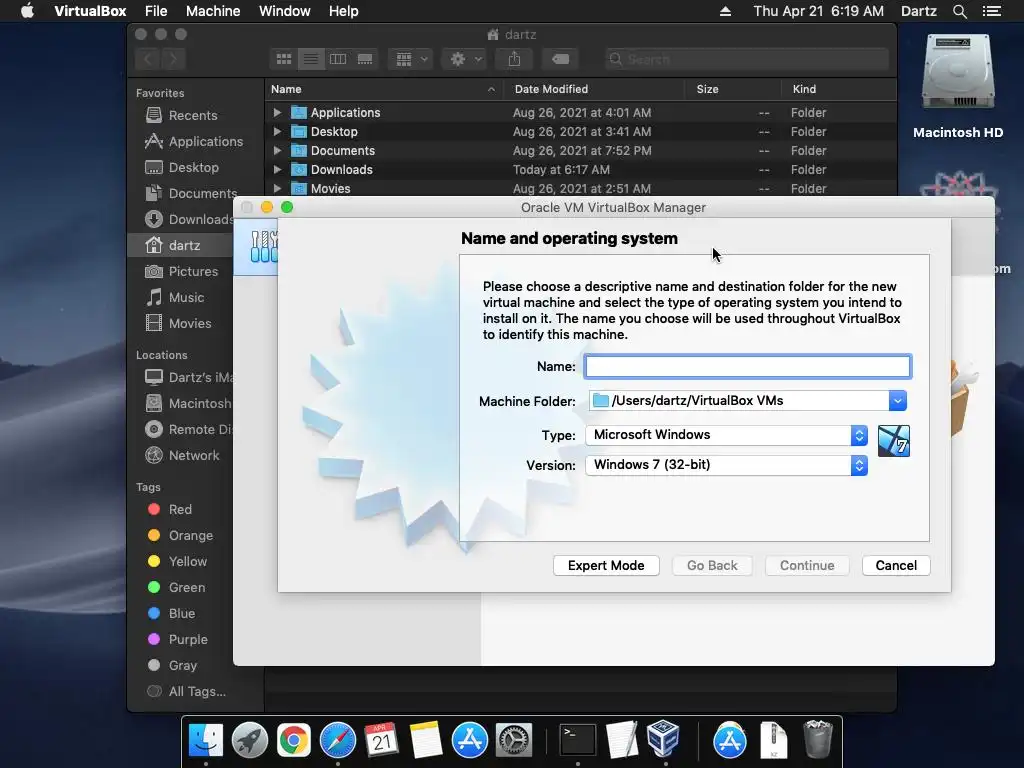Open the File menu
This screenshot has width=1024, height=768.
click(156, 11)
